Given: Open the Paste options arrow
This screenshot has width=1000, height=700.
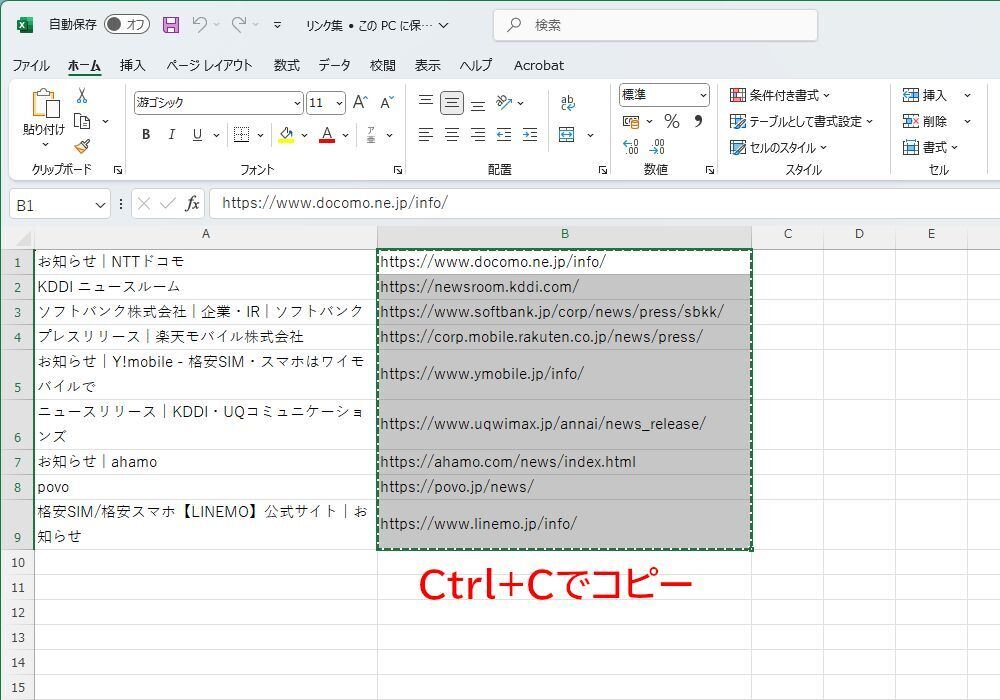Looking at the screenshot, I should (45, 145).
